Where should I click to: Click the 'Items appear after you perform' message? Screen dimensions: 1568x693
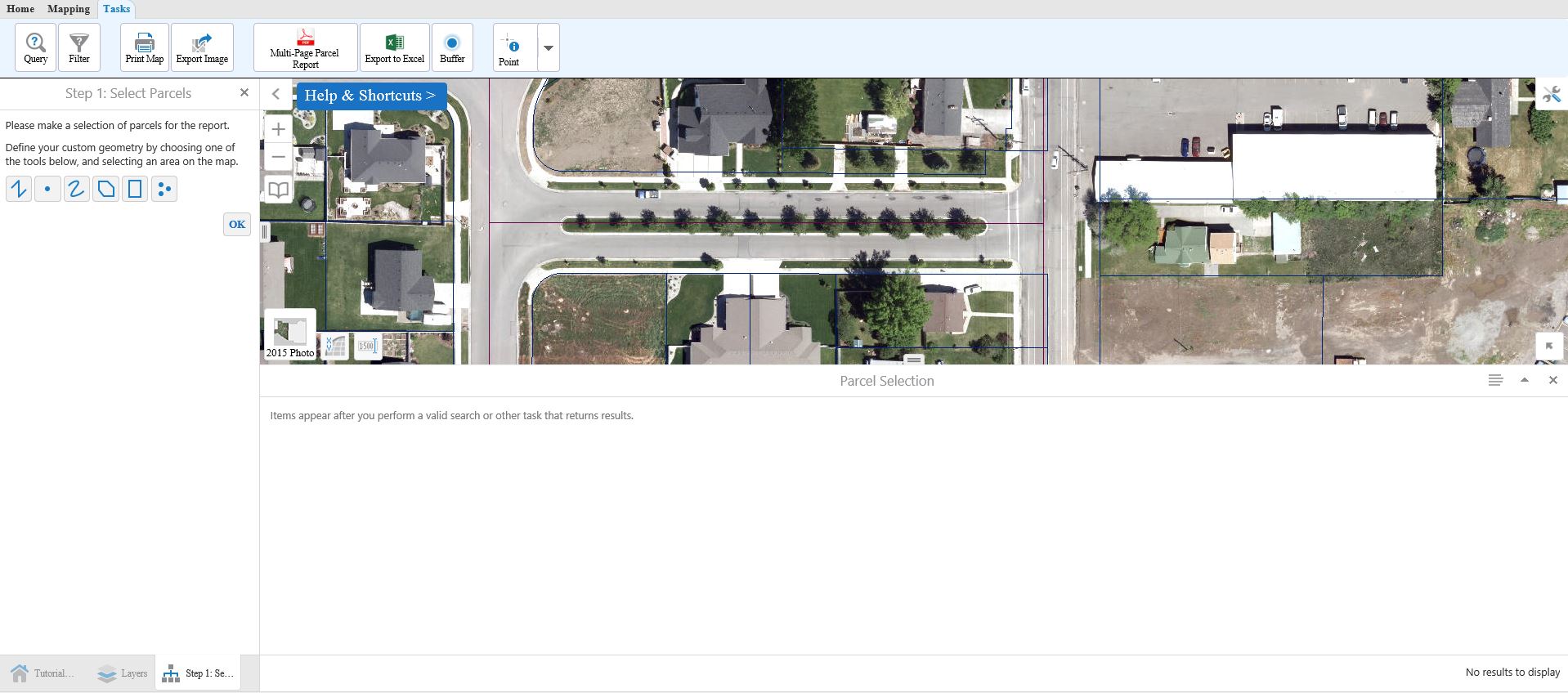[452, 415]
